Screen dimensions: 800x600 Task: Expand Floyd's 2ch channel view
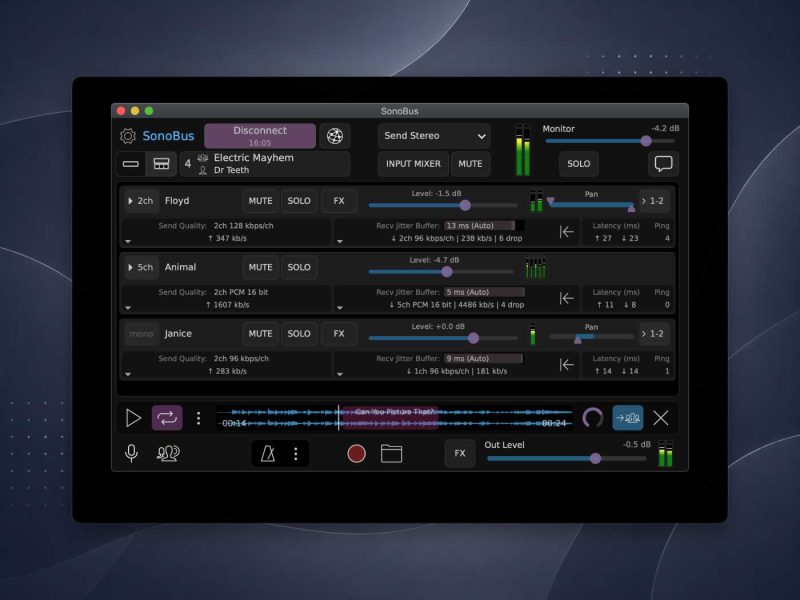pyautogui.click(x=141, y=201)
